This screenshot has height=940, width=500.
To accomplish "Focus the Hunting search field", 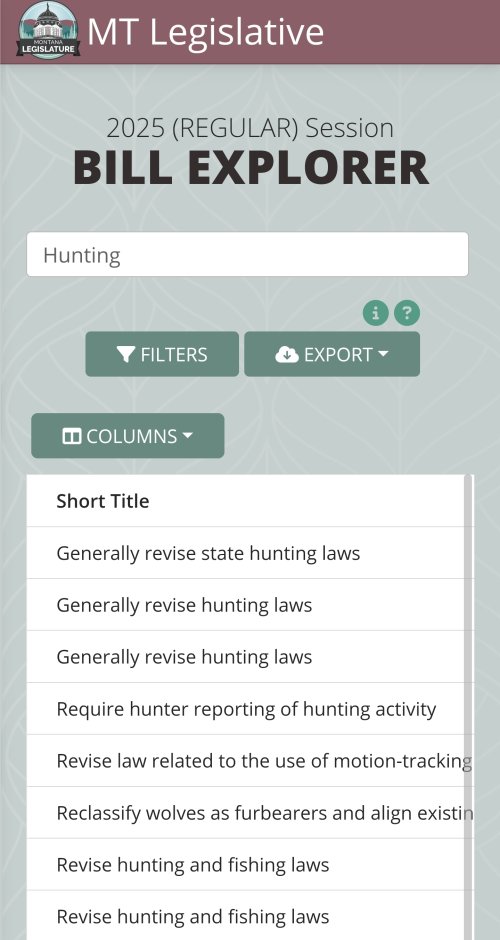I will coord(248,255).
